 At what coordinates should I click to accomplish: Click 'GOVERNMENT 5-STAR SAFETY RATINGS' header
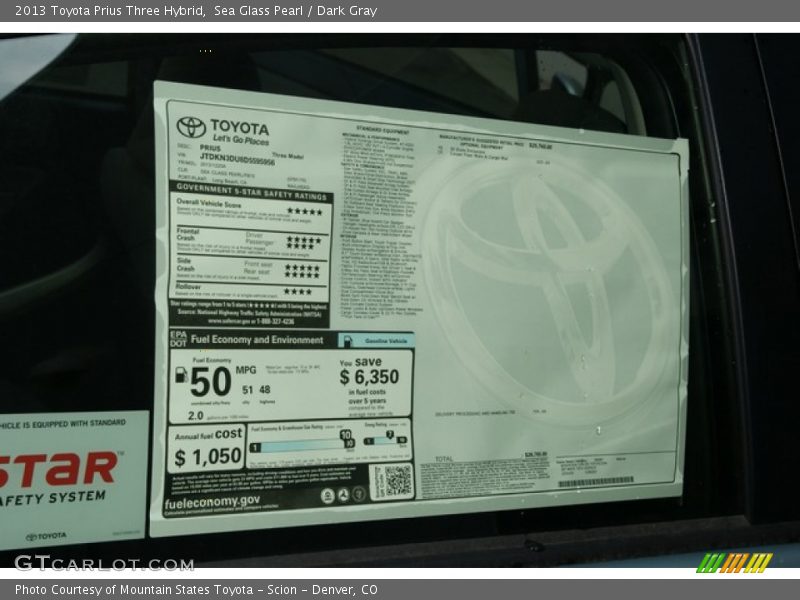pos(252,192)
